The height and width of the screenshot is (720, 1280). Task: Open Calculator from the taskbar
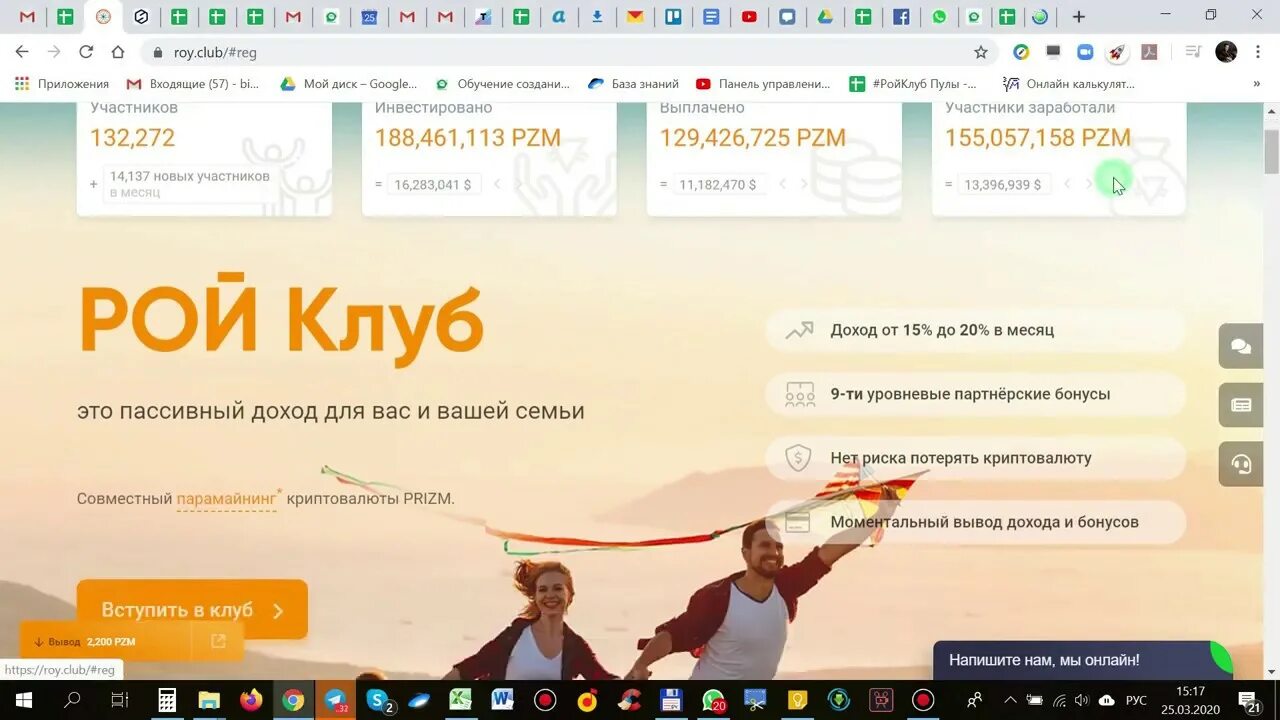coord(167,700)
